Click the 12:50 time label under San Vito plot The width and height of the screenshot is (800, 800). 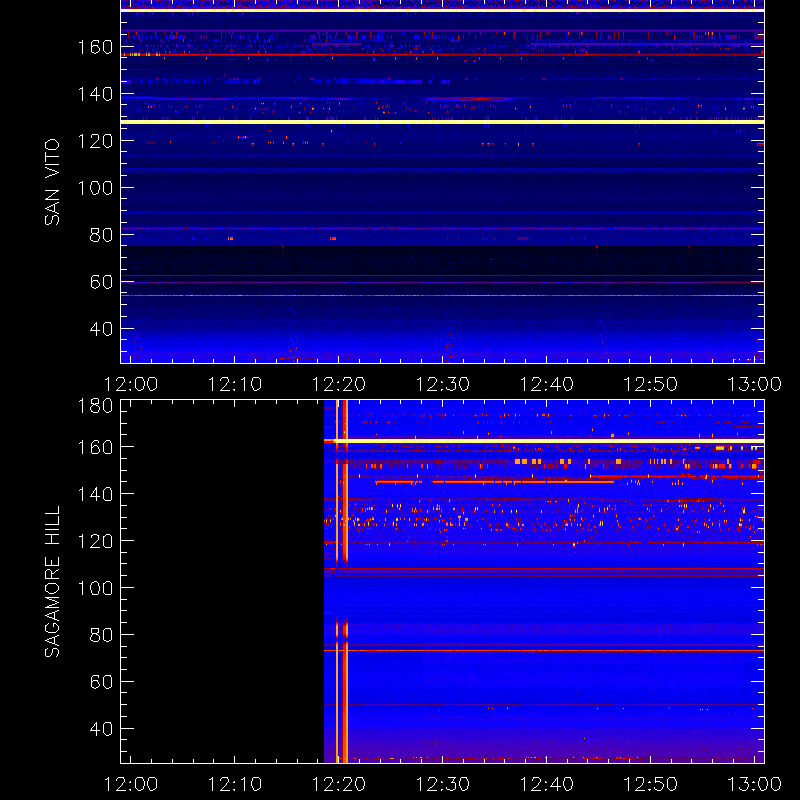point(651,384)
